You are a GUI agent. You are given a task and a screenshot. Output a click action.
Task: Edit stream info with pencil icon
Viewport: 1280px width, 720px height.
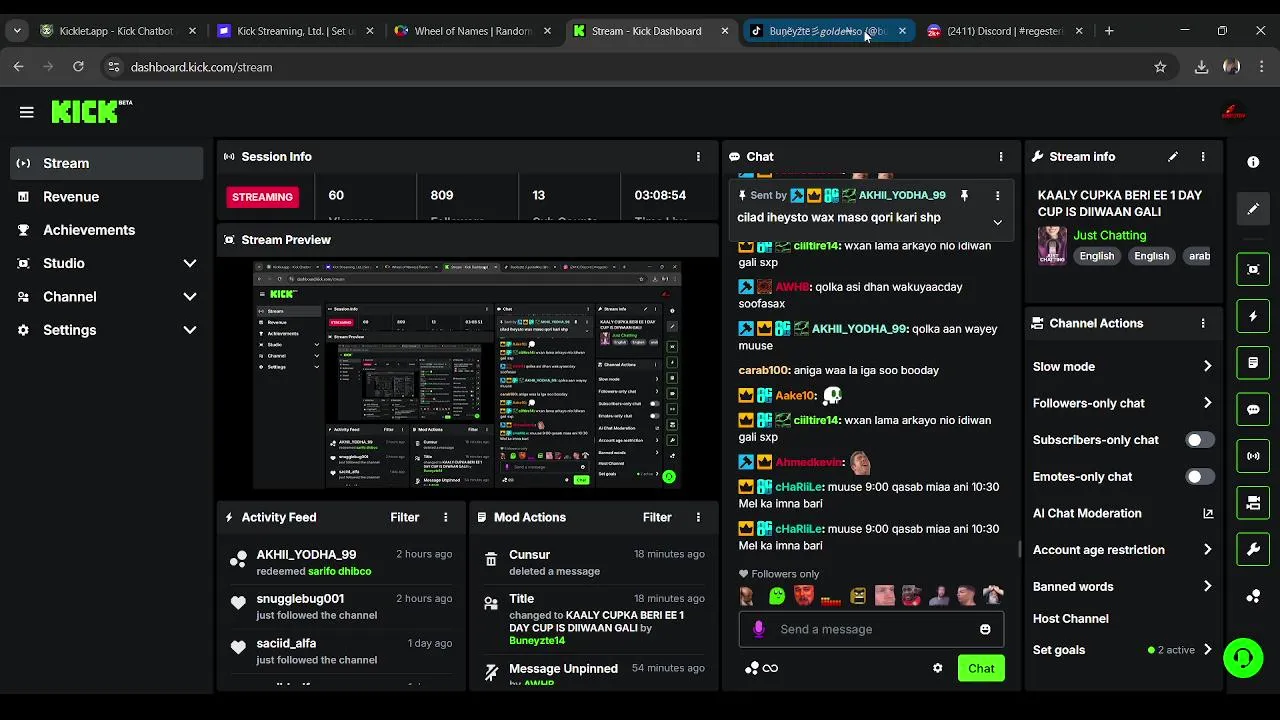[1173, 157]
